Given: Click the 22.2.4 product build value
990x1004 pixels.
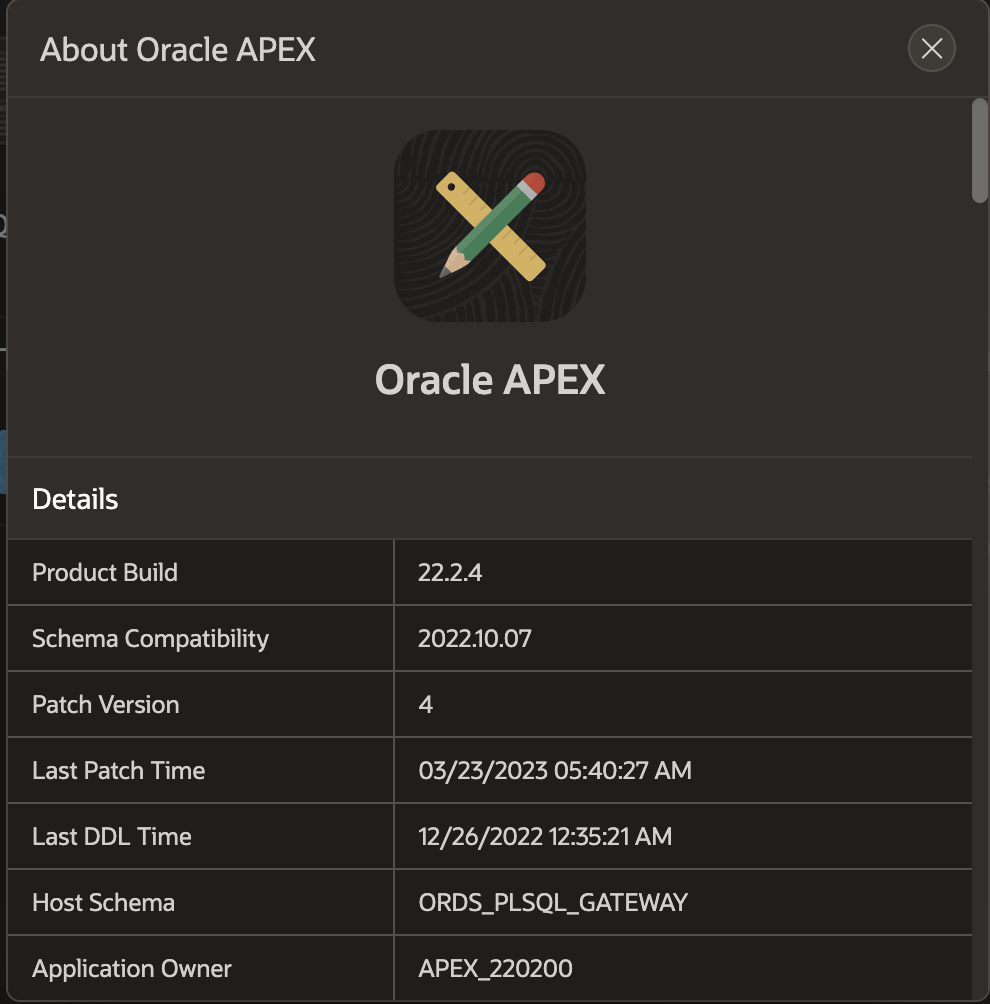Looking at the screenshot, I should click(450, 572).
